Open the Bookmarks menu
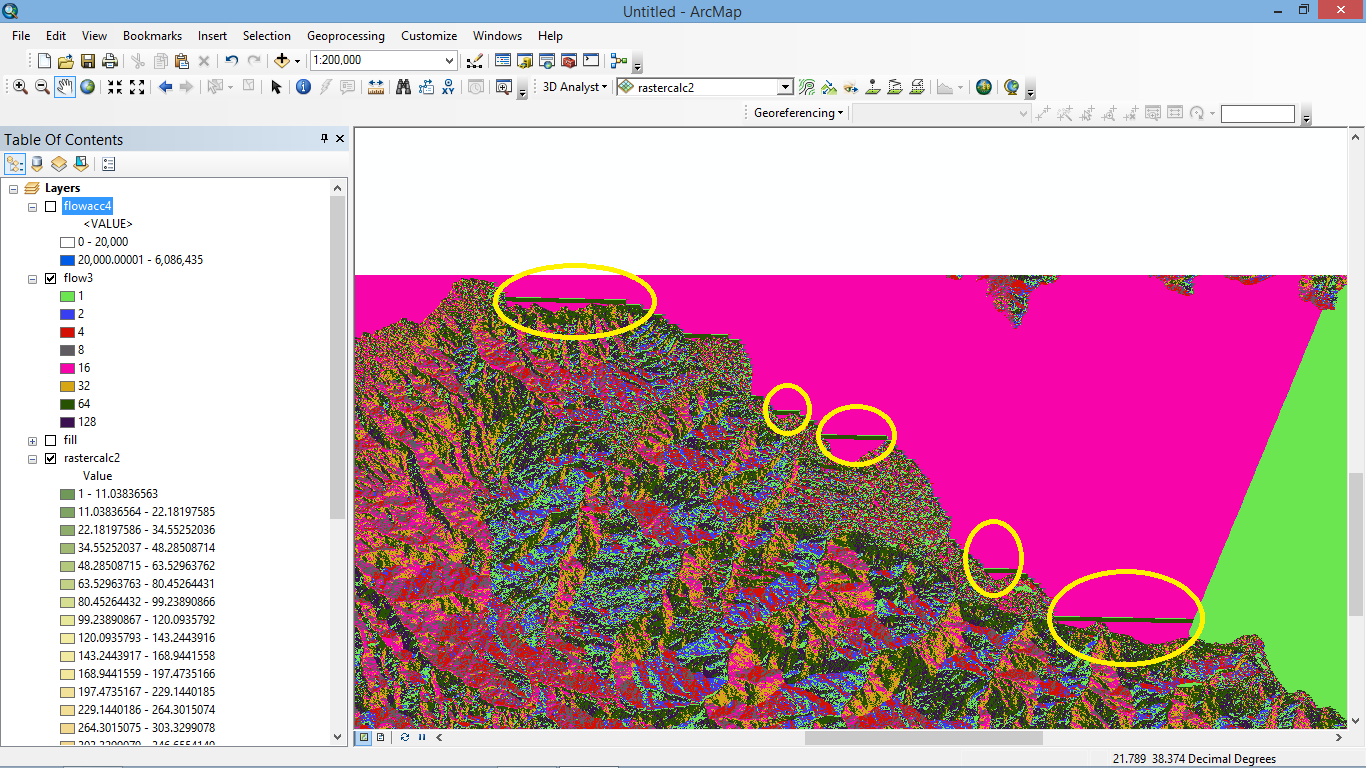Viewport: 1366px width, 768px height. [152, 36]
